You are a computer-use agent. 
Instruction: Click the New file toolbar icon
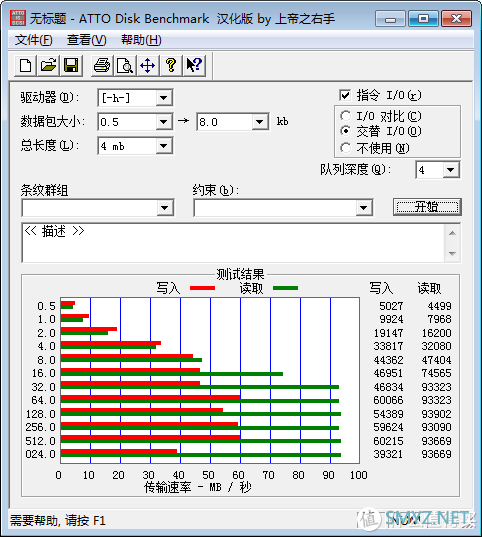point(25,65)
